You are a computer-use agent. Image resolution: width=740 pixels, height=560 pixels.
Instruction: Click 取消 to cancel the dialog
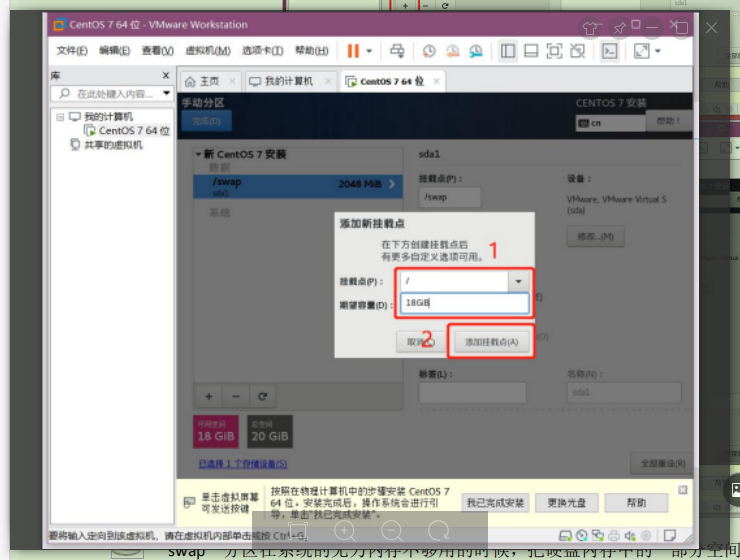(420, 342)
